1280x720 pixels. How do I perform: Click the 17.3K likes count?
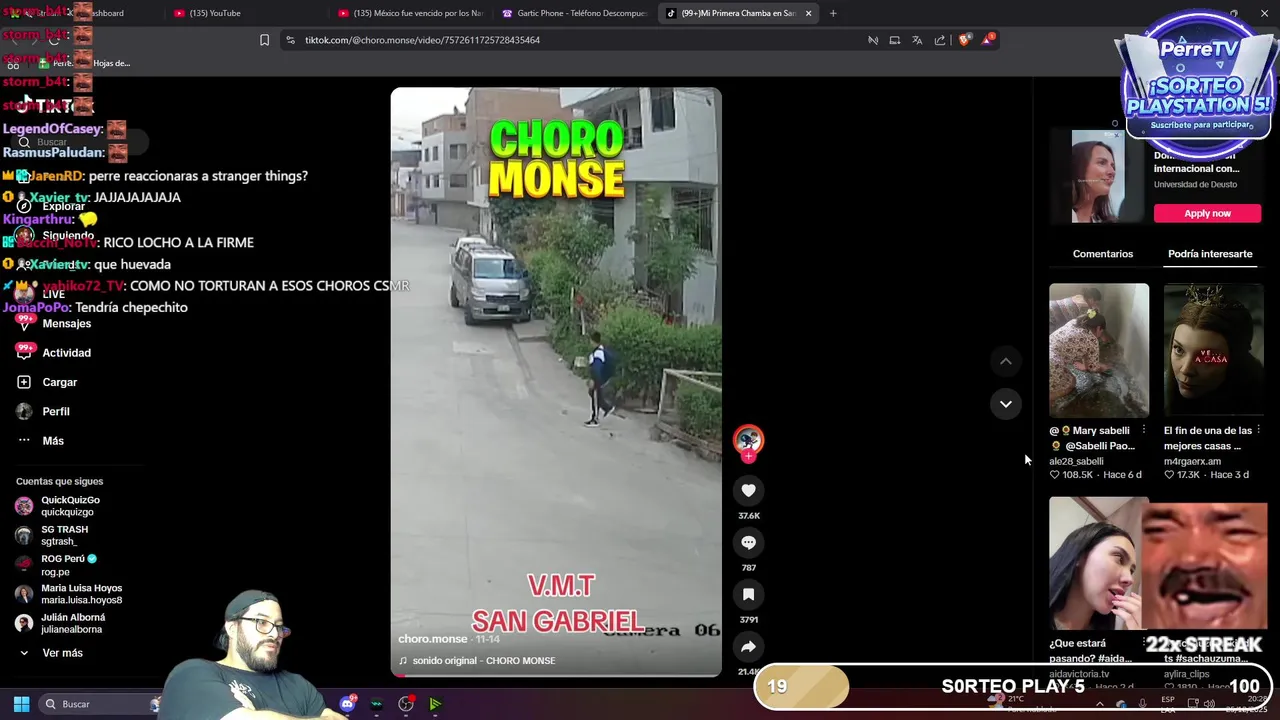click(x=1188, y=475)
